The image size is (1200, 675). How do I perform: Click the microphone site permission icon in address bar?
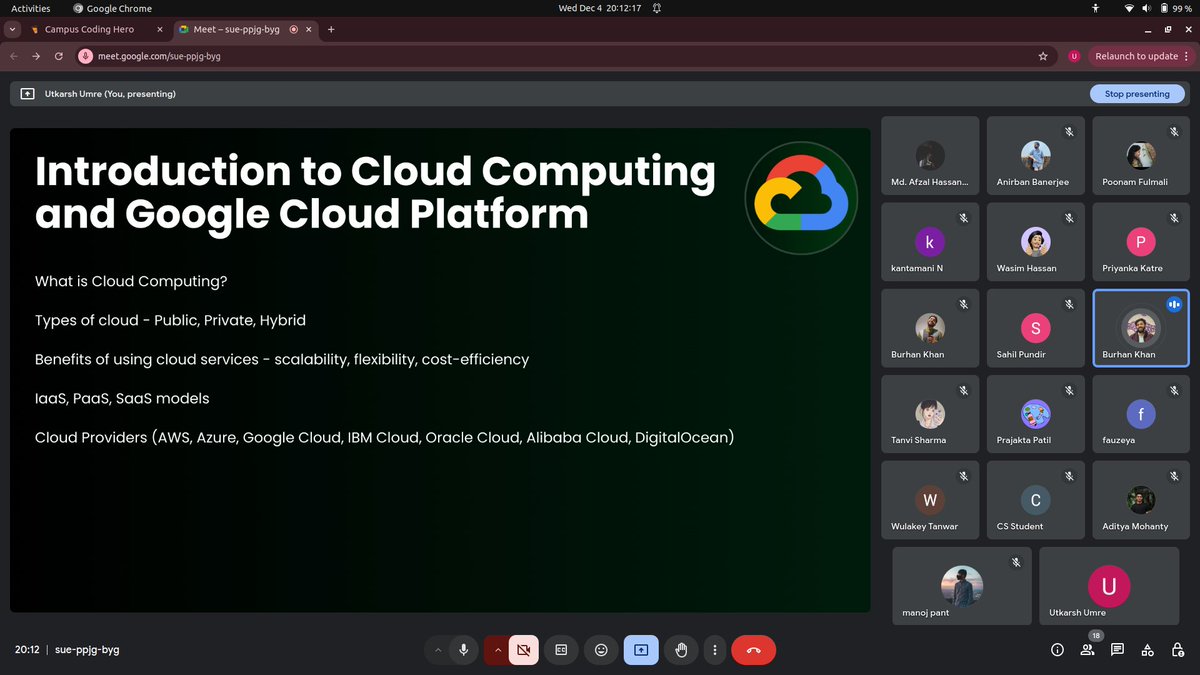[87, 56]
